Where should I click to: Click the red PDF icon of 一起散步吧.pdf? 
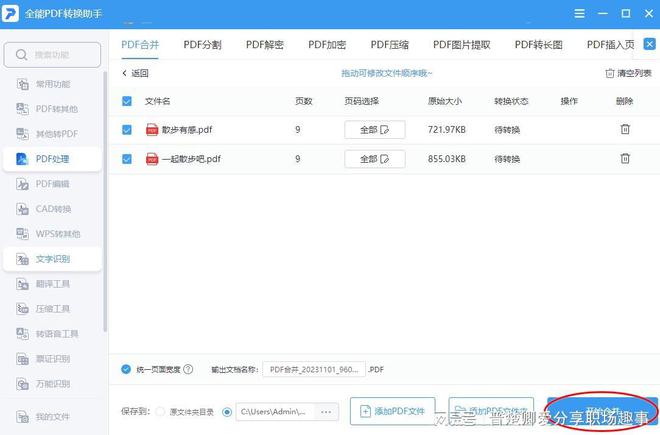pos(152,159)
